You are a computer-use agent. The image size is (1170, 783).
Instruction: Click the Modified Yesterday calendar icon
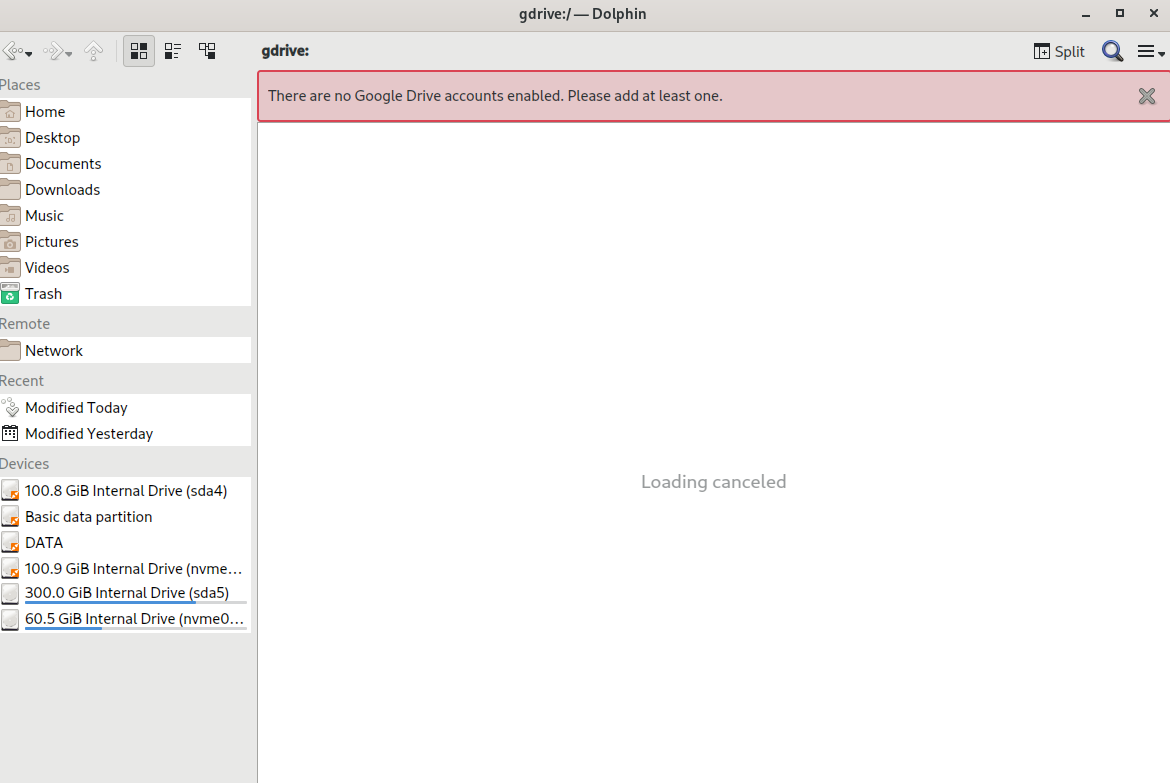pyautogui.click(x=10, y=433)
